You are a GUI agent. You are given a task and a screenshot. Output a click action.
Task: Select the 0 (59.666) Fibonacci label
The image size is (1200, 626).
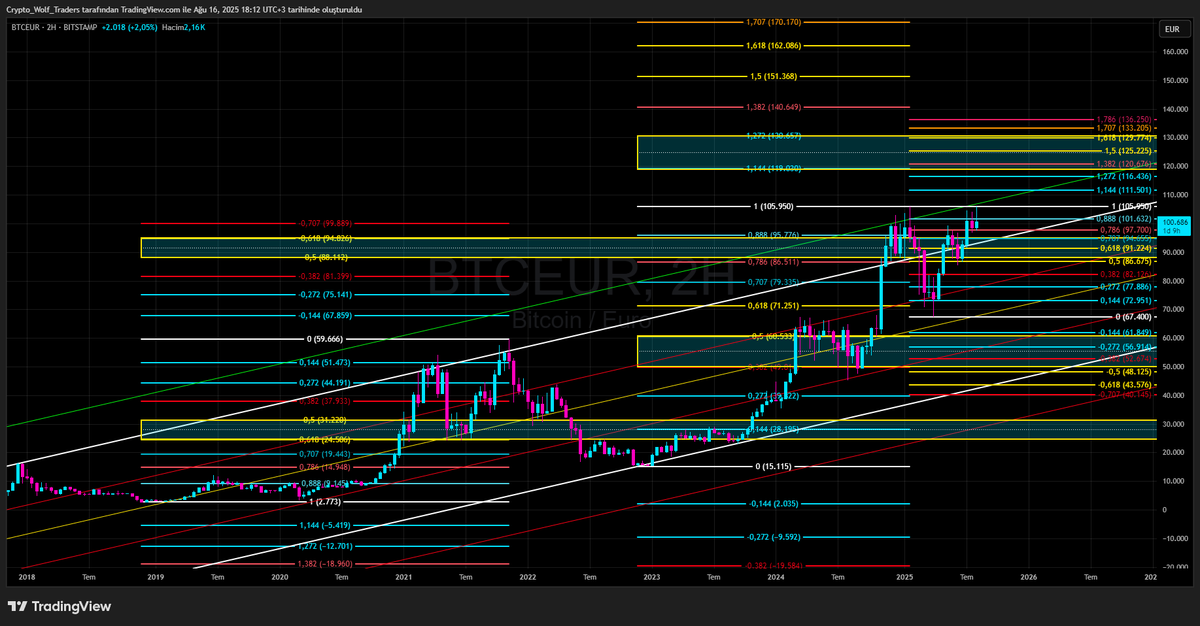point(325,339)
